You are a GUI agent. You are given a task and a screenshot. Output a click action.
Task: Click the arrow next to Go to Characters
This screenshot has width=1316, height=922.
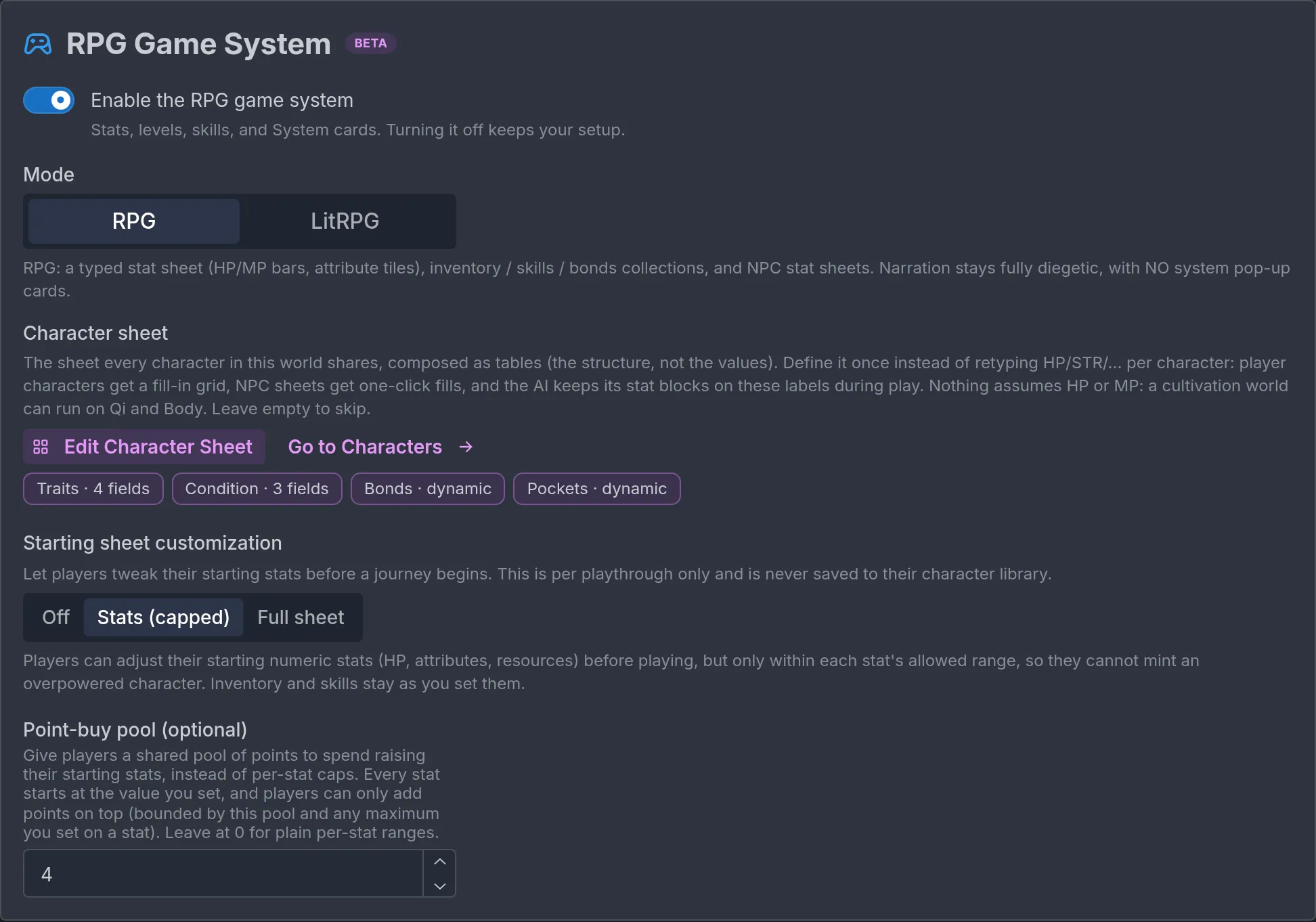tap(466, 447)
